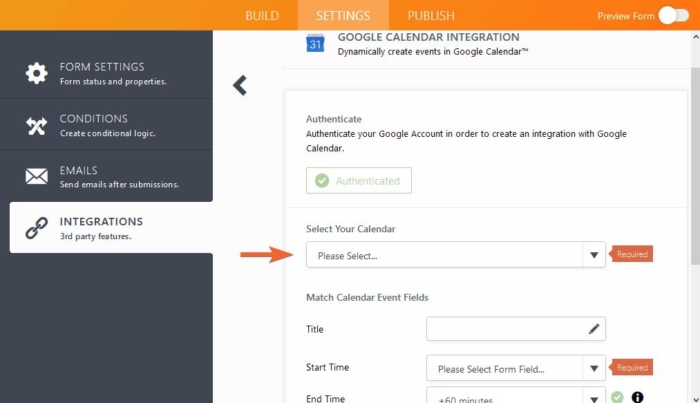Click the End Time info icon
The image size is (700, 403).
[x=638, y=397]
